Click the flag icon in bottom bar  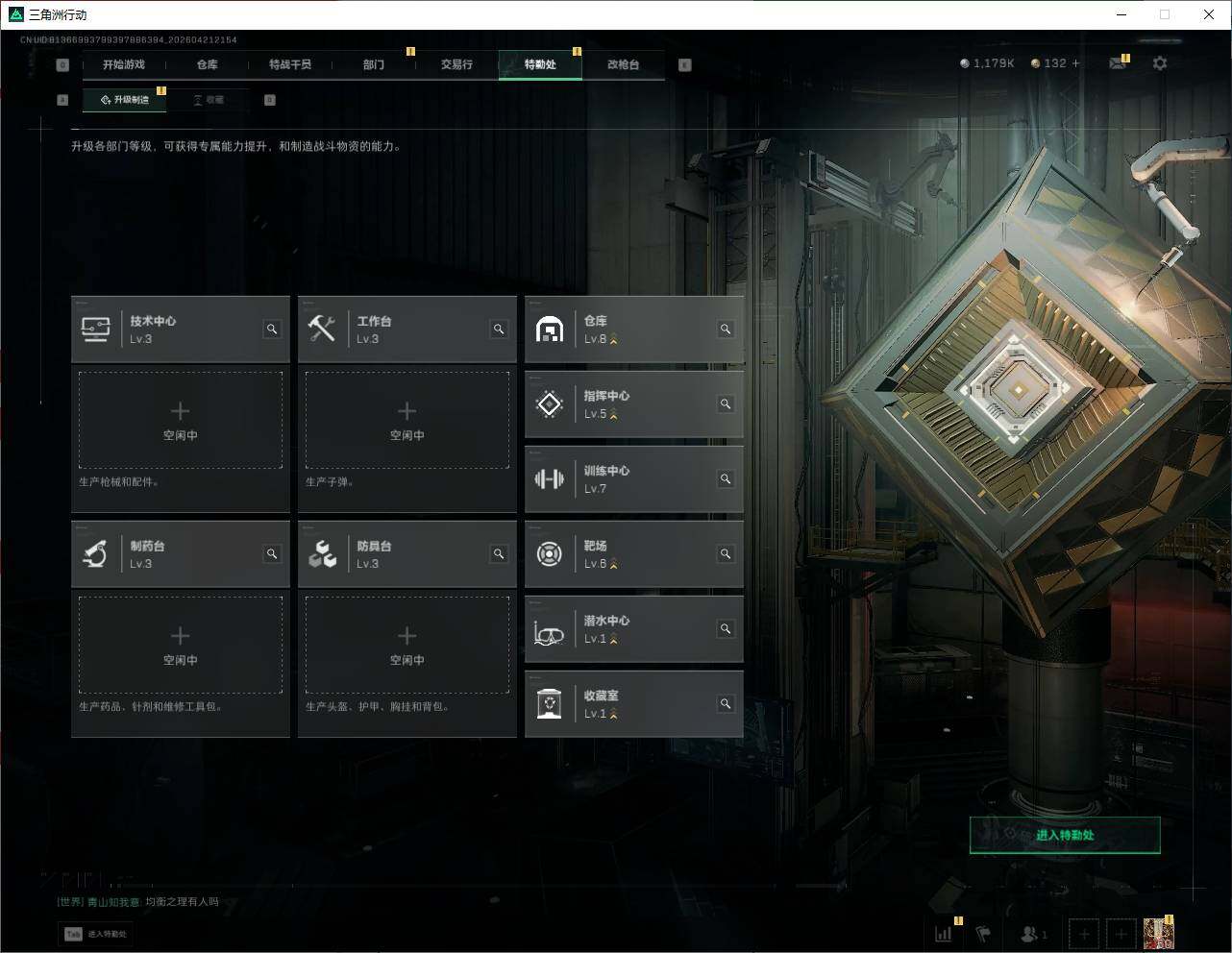point(983,933)
